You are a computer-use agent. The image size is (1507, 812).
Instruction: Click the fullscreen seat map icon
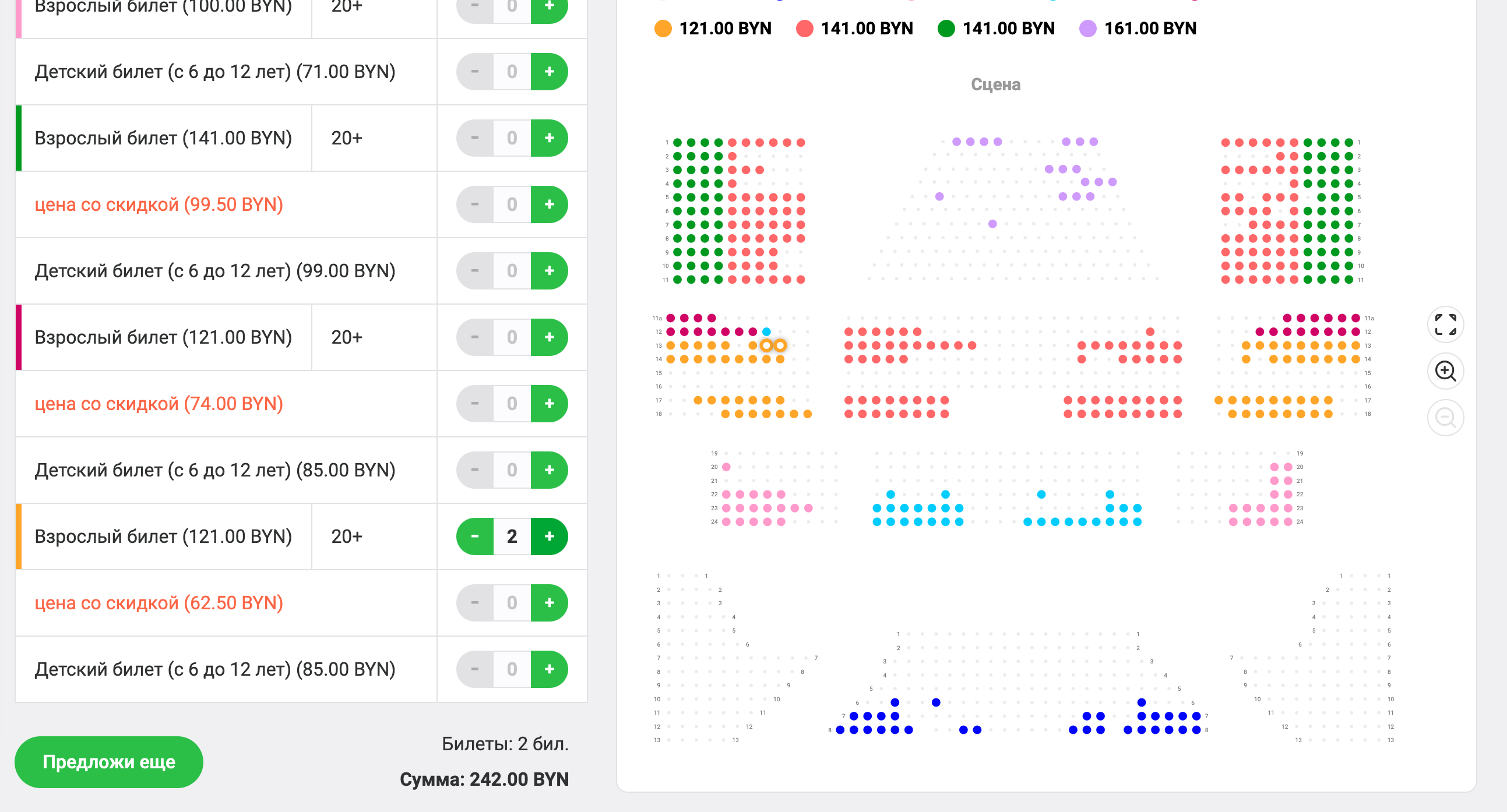tap(1445, 324)
